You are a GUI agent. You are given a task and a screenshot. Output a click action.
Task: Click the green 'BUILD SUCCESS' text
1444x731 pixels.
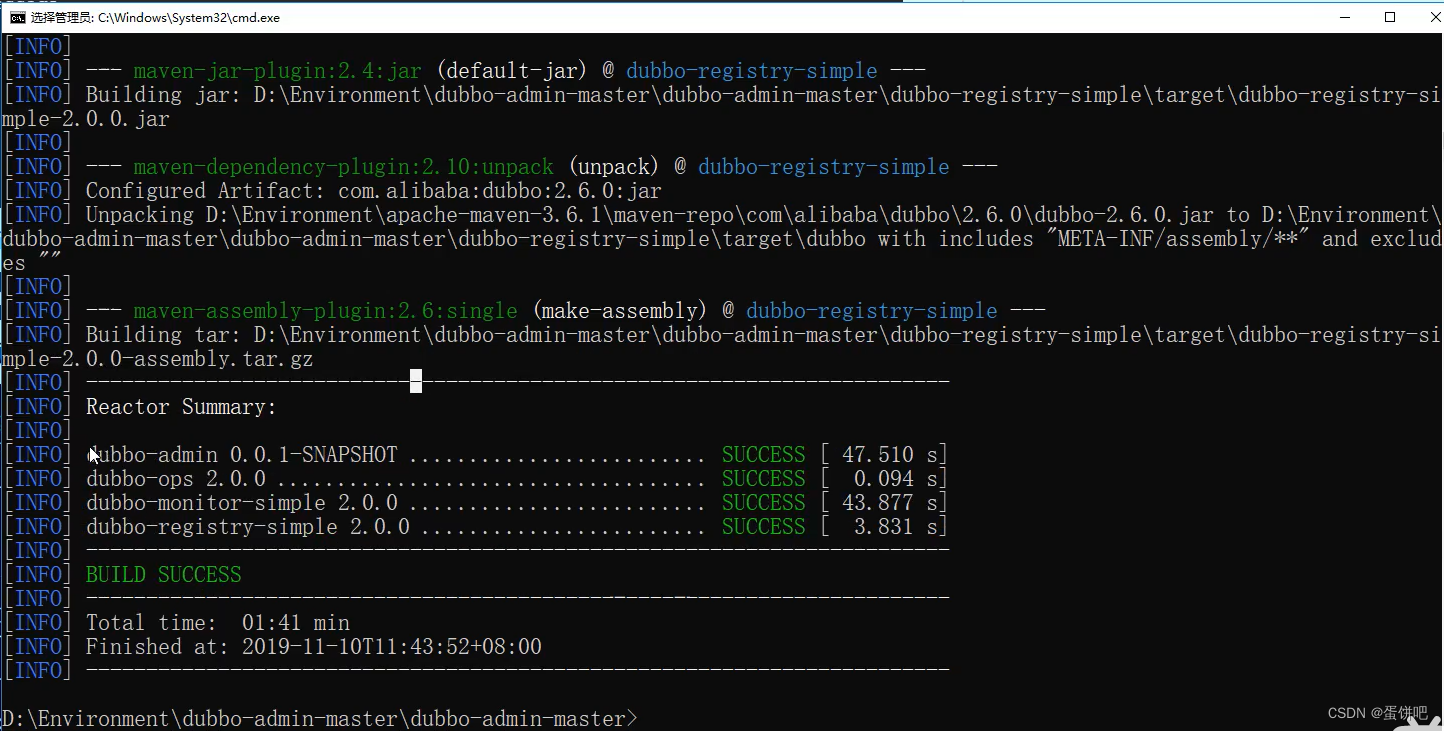pyautogui.click(x=164, y=575)
